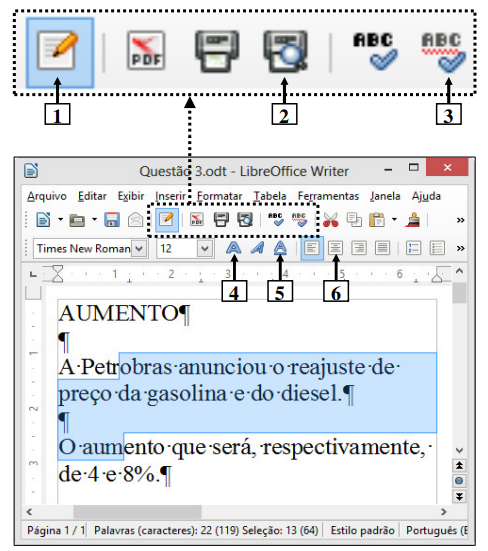The image size is (488, 551).
Task: Toggle bulleted list formatting
Action: click(x=437, y=248)
